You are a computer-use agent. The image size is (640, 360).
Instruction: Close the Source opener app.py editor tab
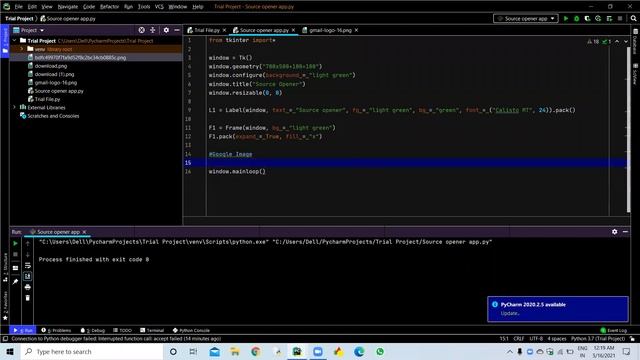293,30
